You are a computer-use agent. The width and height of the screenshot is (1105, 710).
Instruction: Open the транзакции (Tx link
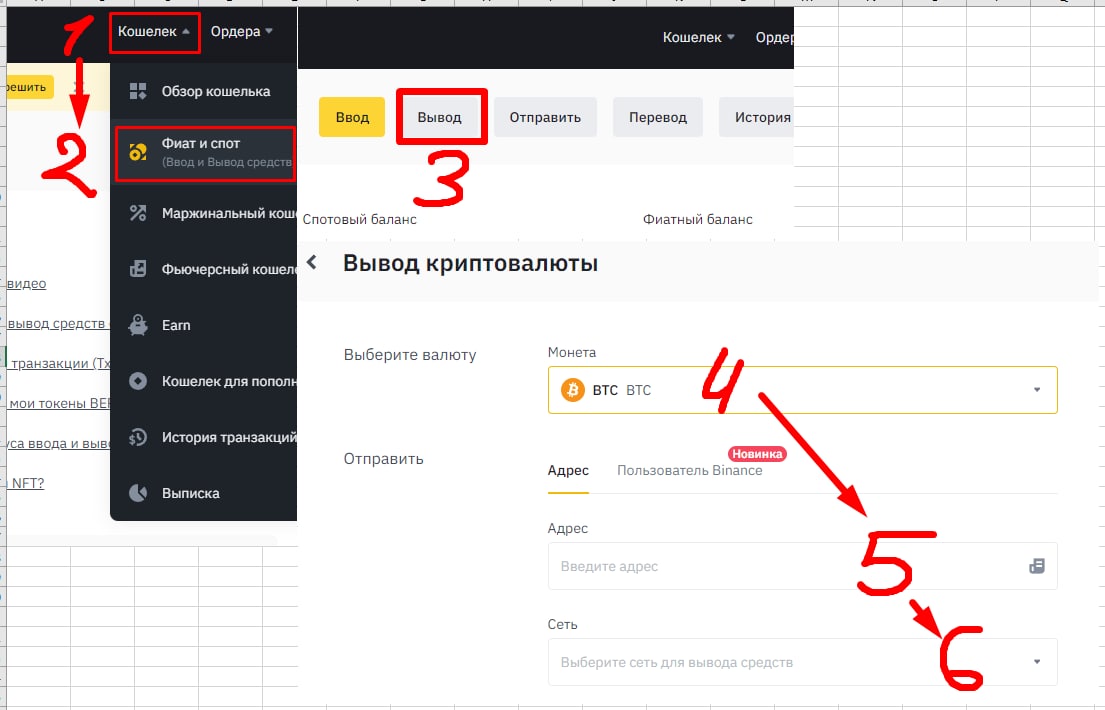[61, 364]
